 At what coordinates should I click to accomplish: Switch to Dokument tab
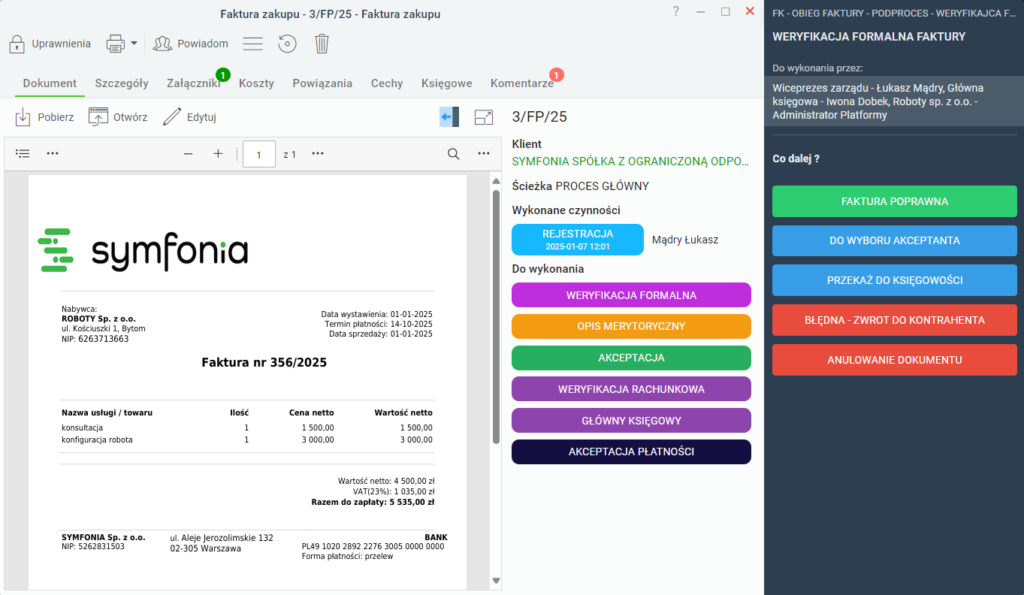[x=50, y=84]
